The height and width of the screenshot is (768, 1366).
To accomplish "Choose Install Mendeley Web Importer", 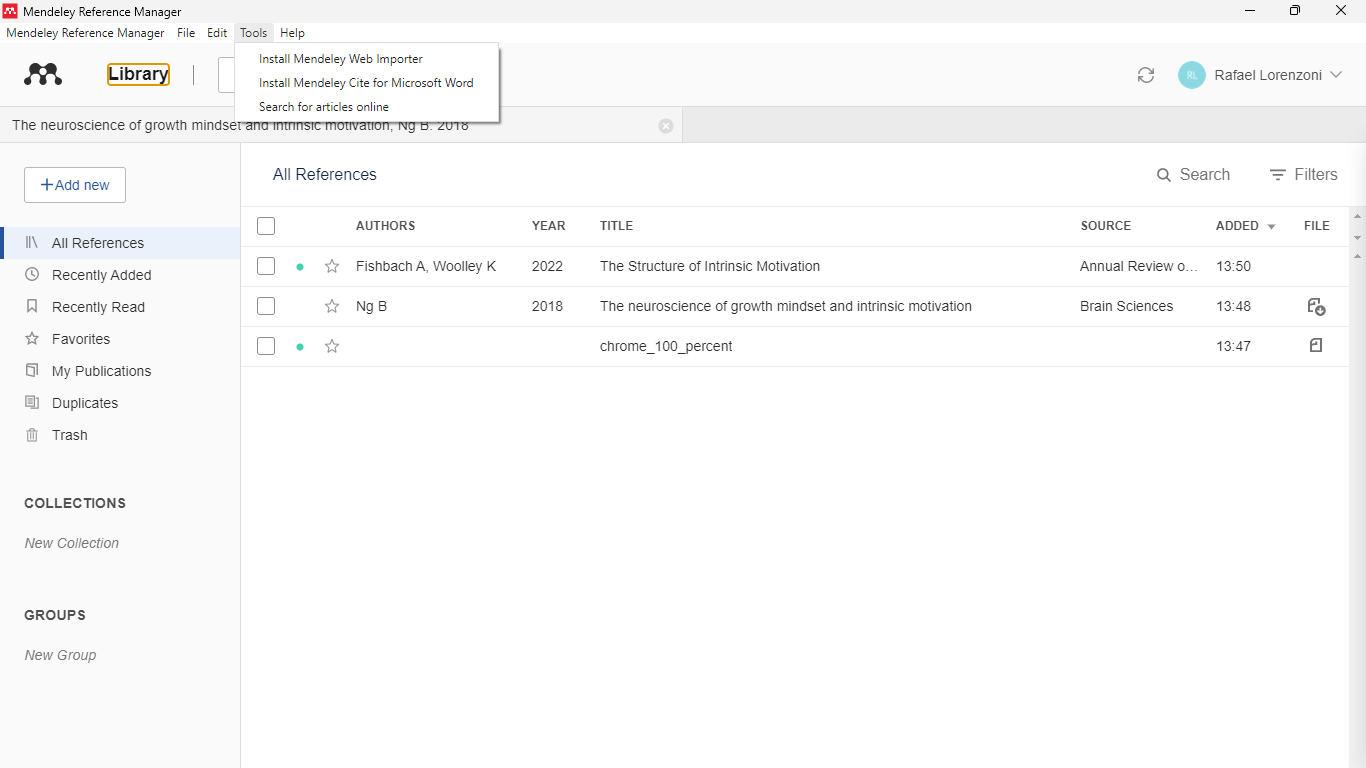I will point(341,59).
